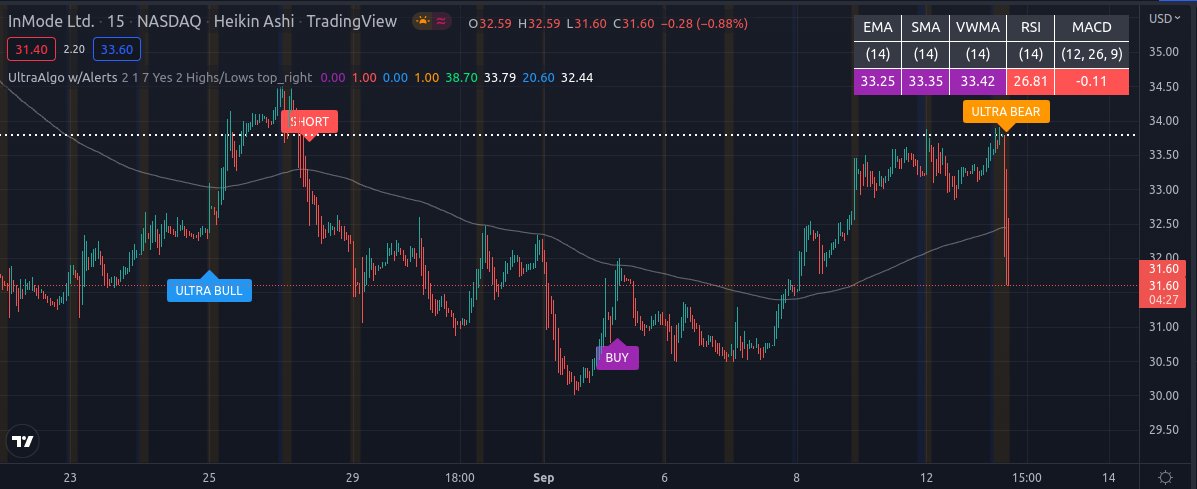Click the 15:00 label on time axis
1197x489 pixels.
click(x=1026, y=478)
